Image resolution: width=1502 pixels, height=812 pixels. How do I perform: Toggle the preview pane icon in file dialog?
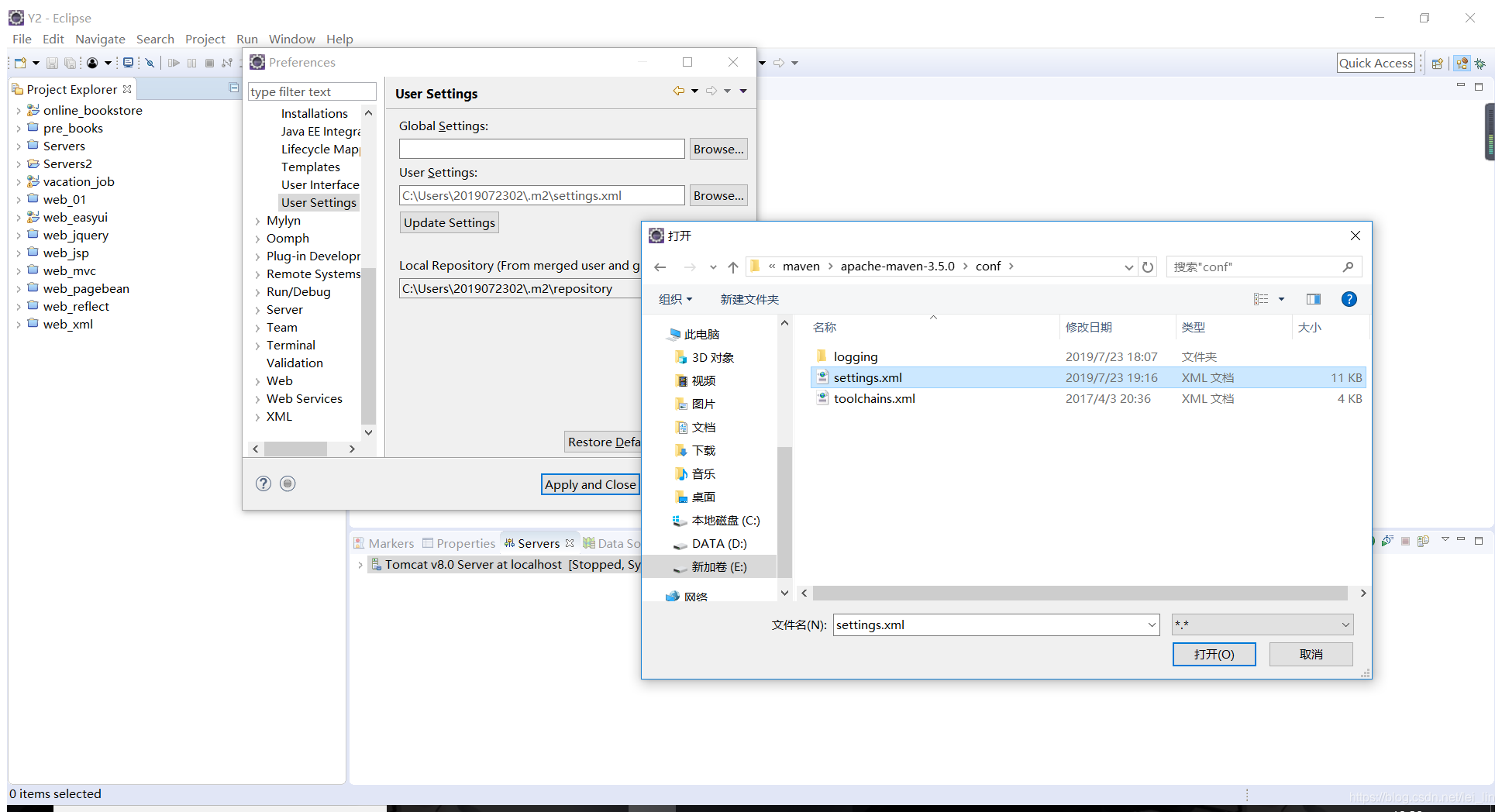pyautogui.click(x=1313, y=299)
